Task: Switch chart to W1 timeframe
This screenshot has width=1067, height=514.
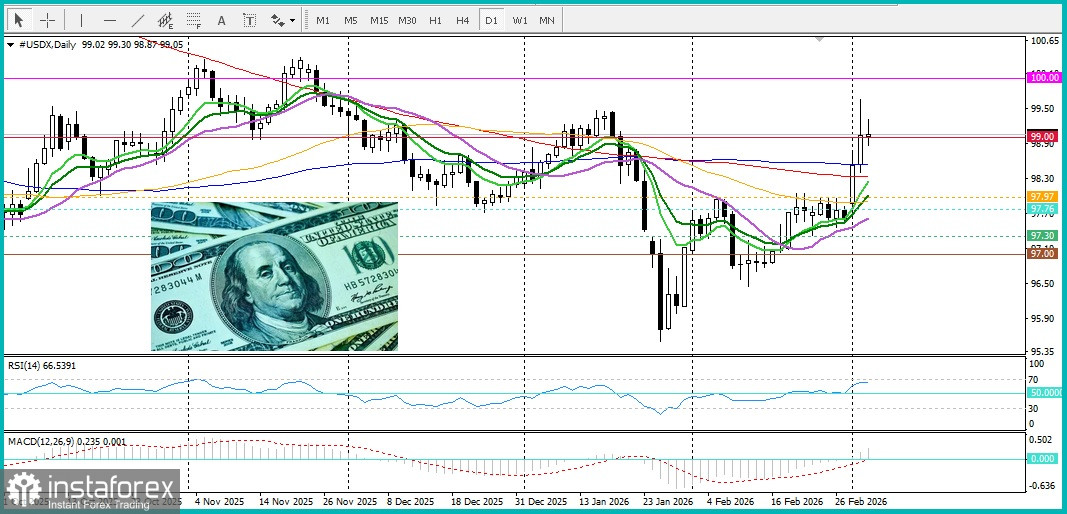Action: point(520,20)
